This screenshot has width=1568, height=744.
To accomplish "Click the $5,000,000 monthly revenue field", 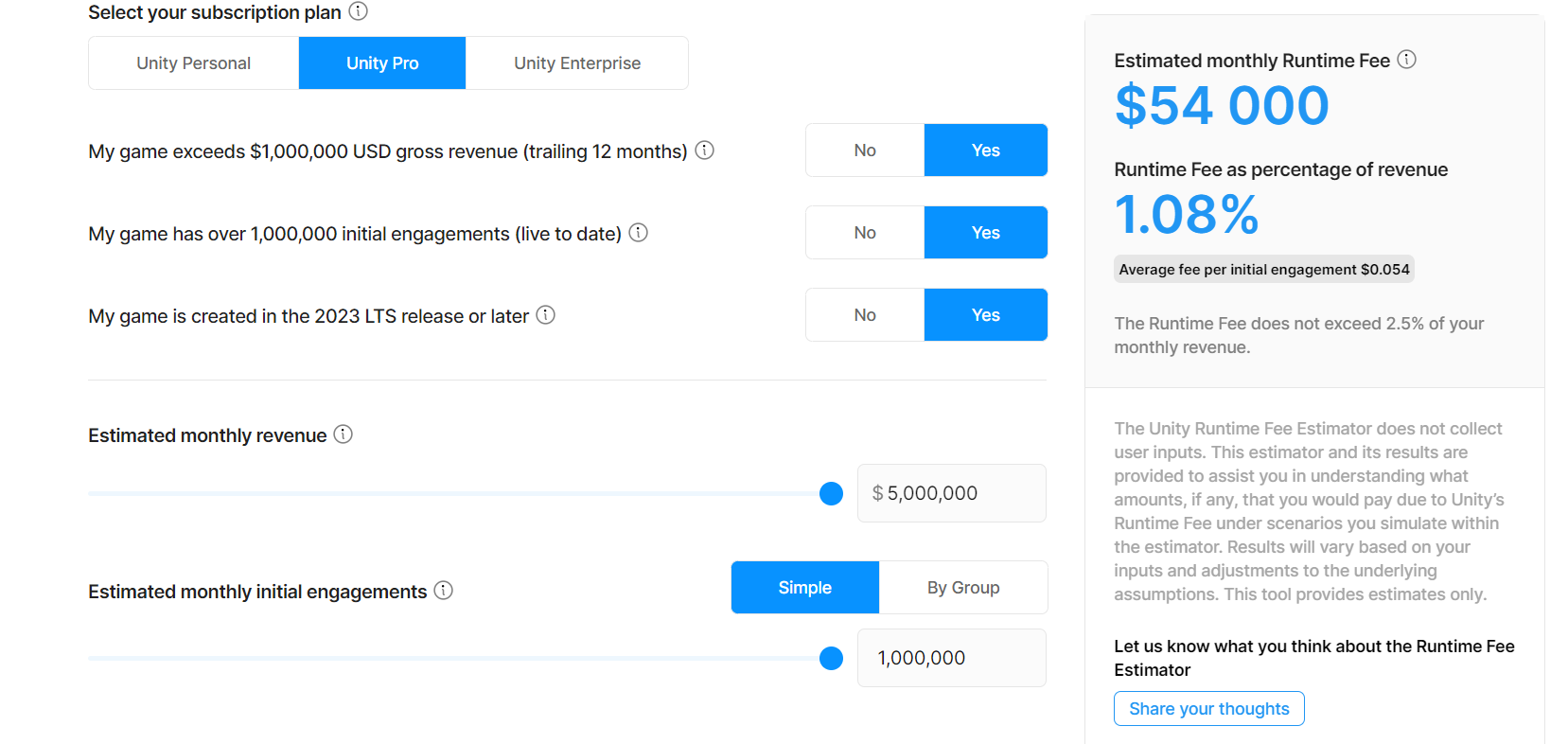I will 952,493.
